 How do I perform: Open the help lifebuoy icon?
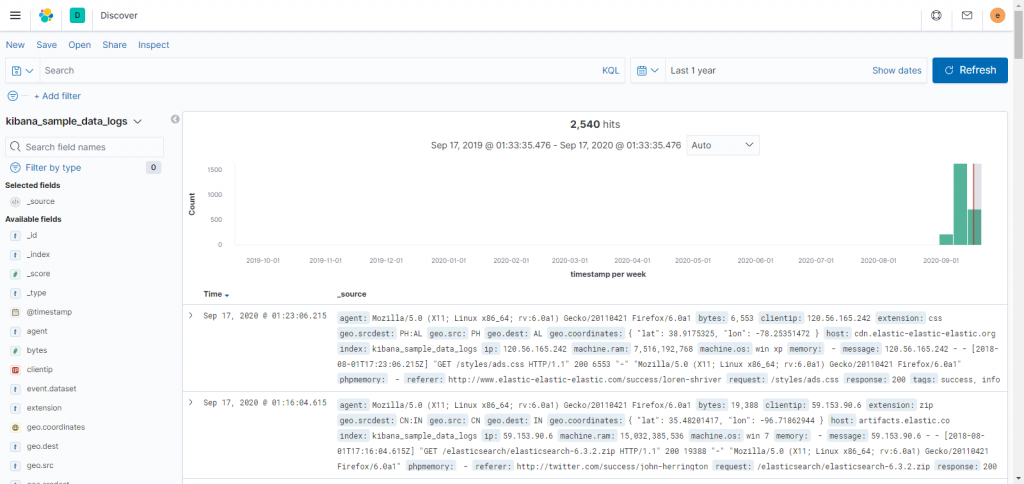click(936, 15)
